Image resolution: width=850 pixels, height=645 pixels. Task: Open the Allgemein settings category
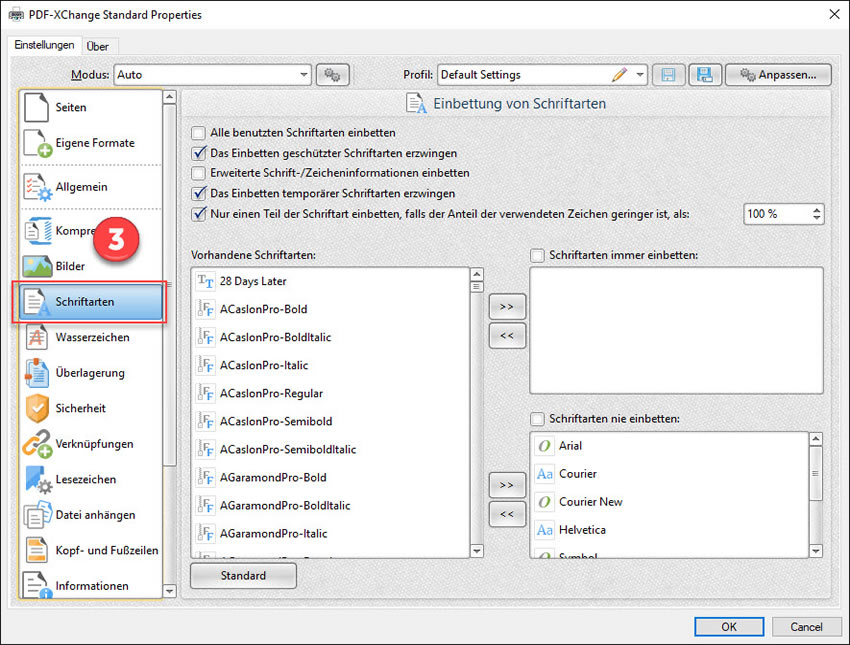pos(91,187)
